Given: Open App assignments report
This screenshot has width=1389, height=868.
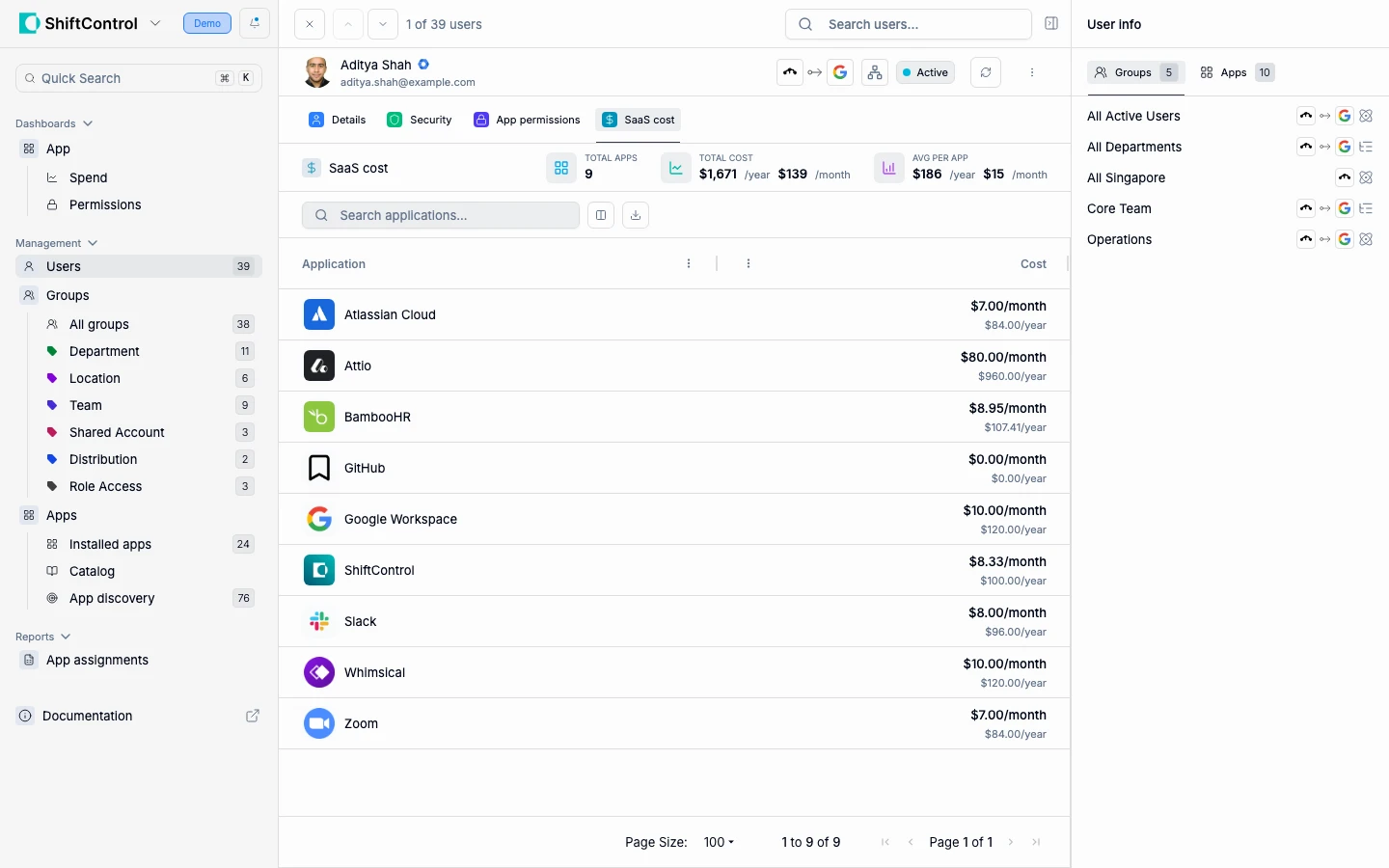Looking at the screenshot, I should click(96, 660).
